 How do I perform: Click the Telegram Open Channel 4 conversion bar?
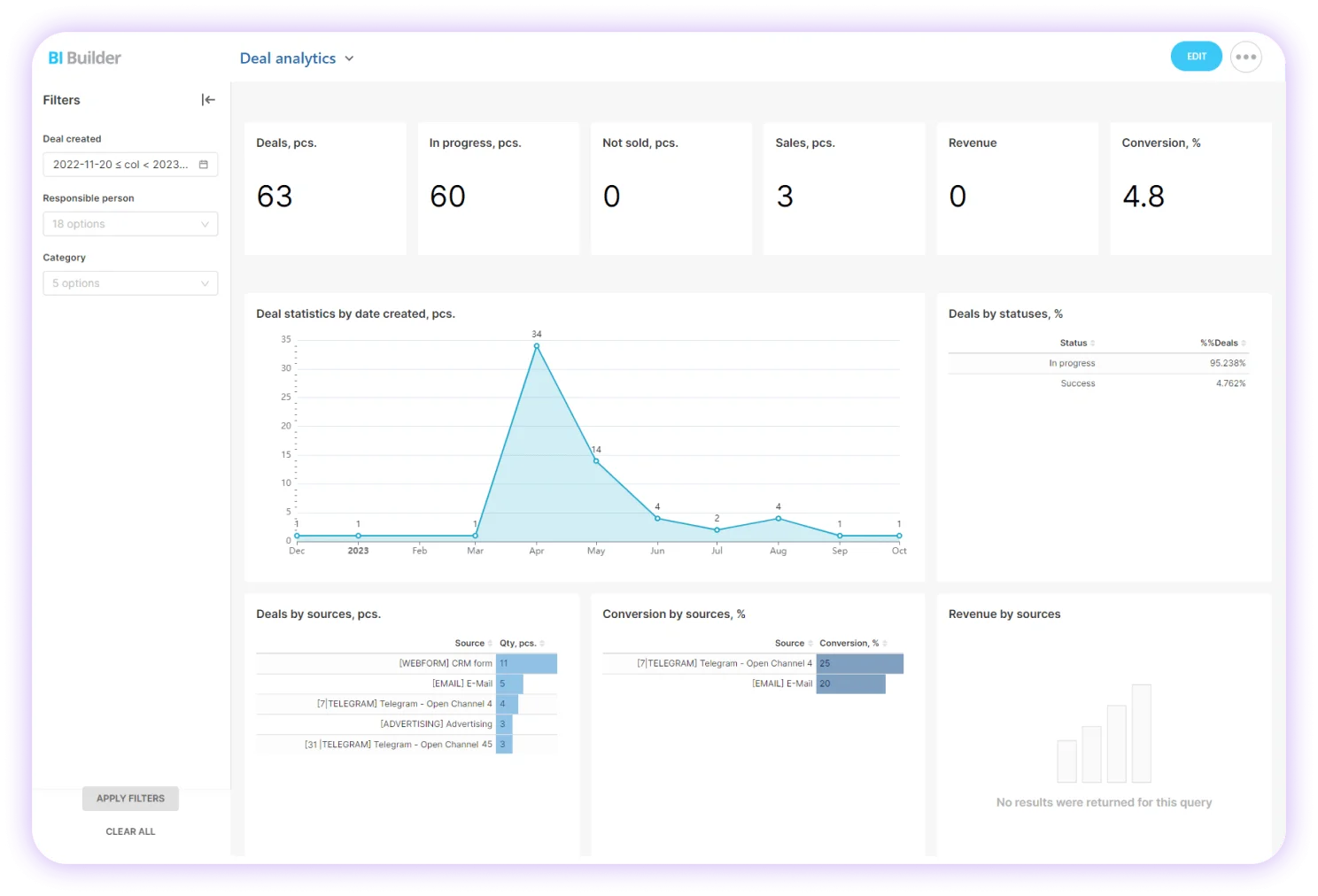click(x=859, y=664)
